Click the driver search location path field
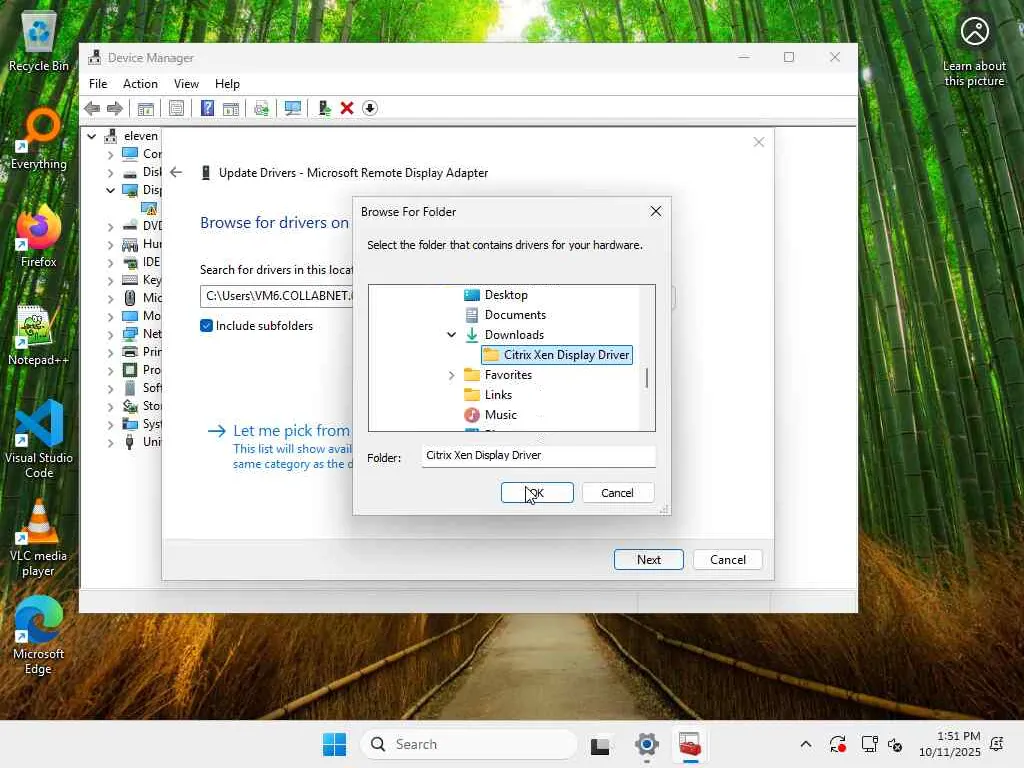Screen dimensions: 1024x768 pyautogui.click(x=276, y=296)
